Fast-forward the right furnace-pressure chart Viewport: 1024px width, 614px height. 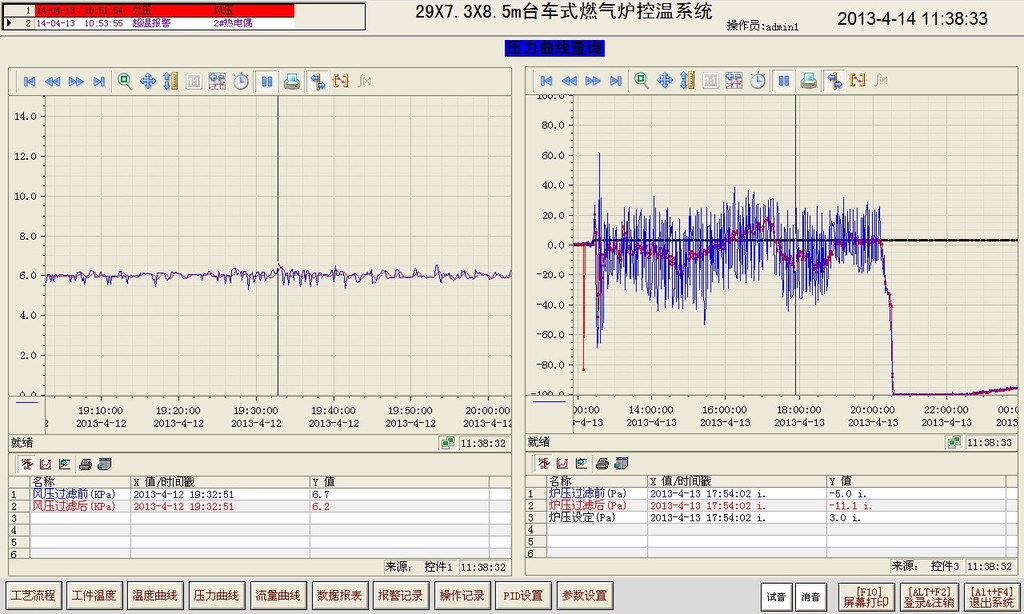coord(592,81)
